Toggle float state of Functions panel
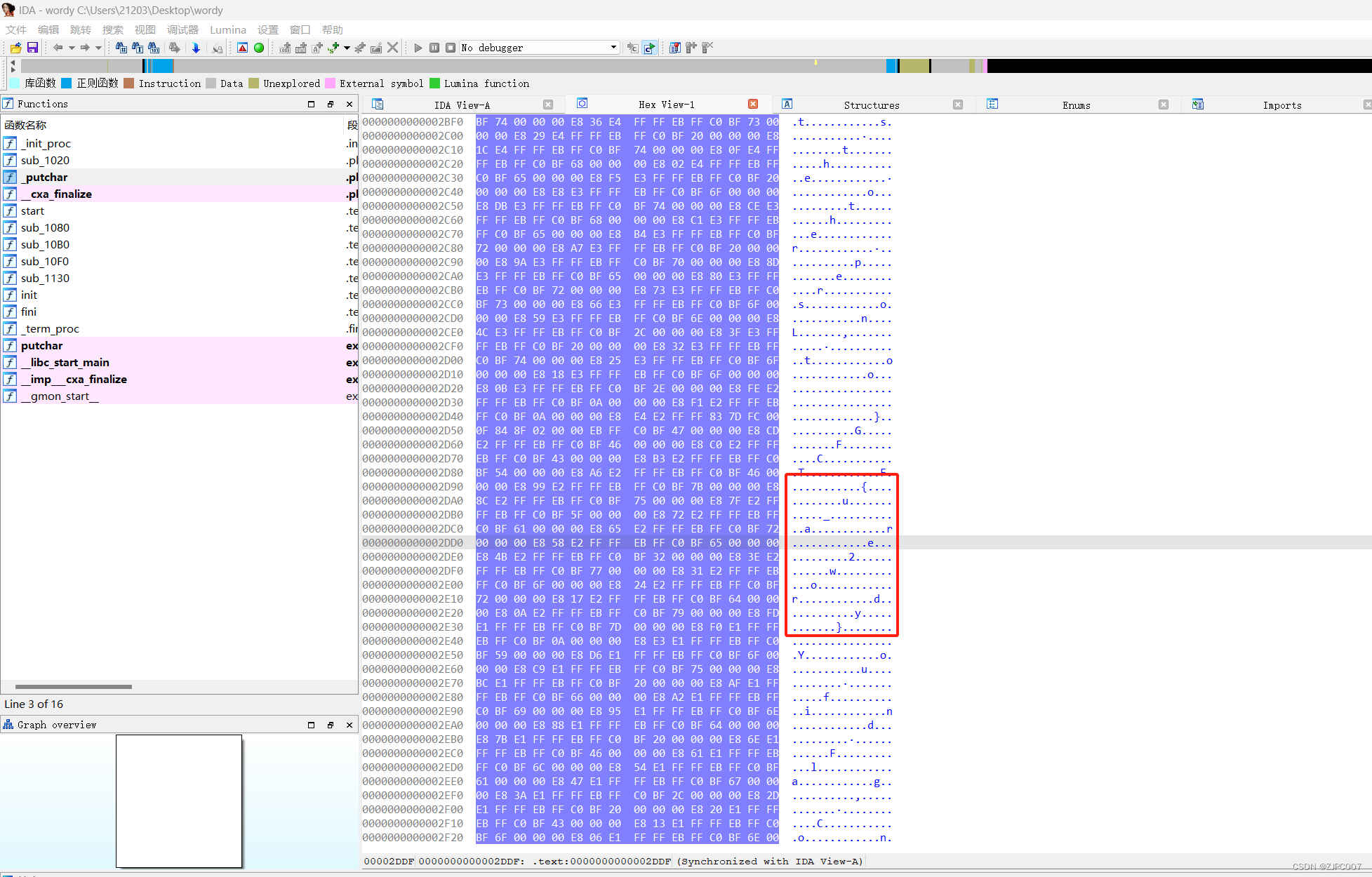1372x877 pixels. point(330,103)
